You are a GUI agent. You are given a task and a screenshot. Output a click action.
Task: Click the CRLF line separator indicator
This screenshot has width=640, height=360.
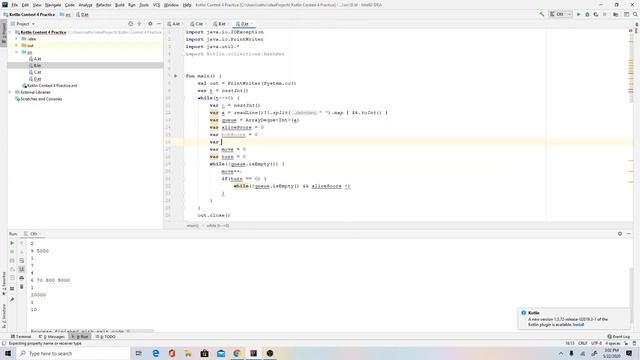(582, 343)
